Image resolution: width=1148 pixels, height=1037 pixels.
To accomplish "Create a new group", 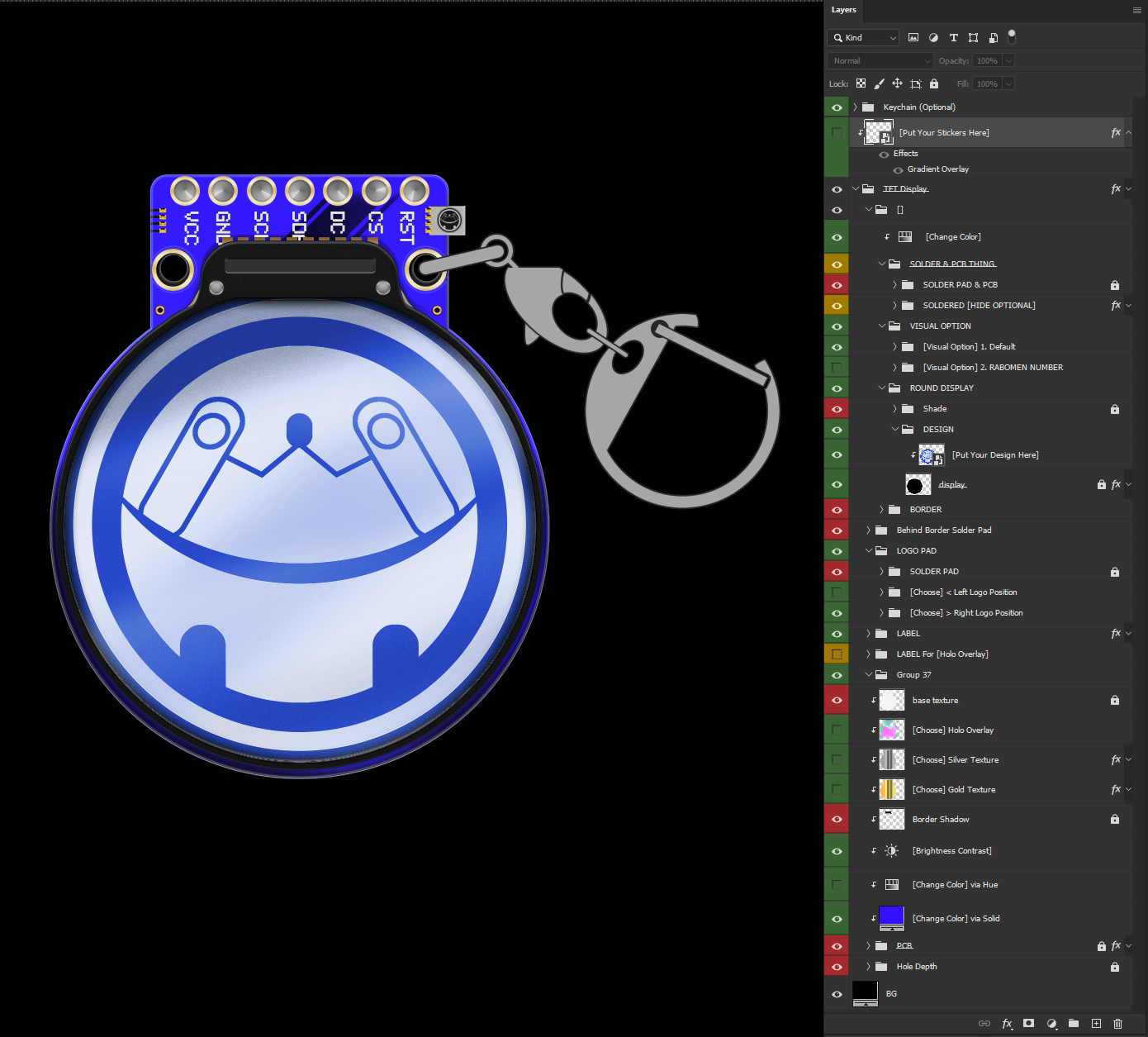I will tap(1074, 1023).
